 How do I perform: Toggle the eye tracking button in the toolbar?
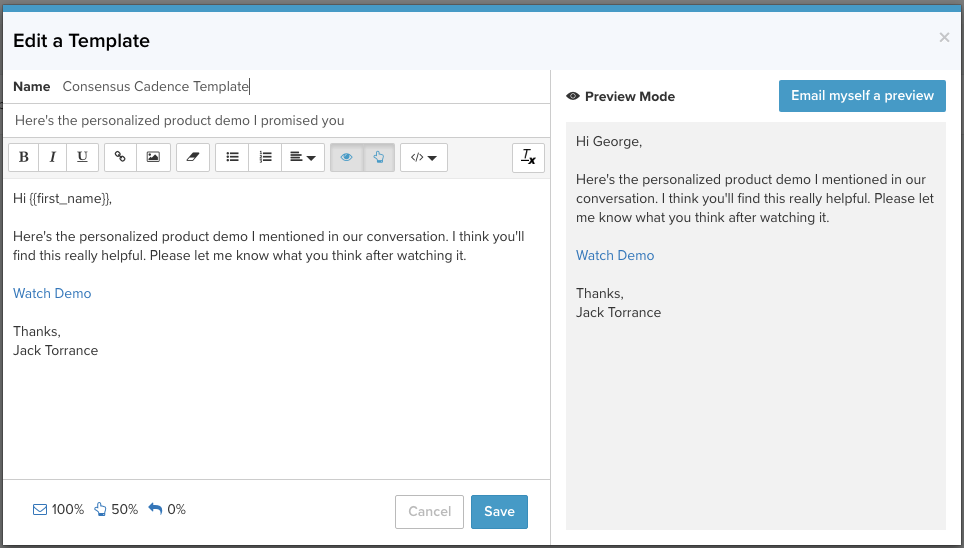tap(346, 158)
